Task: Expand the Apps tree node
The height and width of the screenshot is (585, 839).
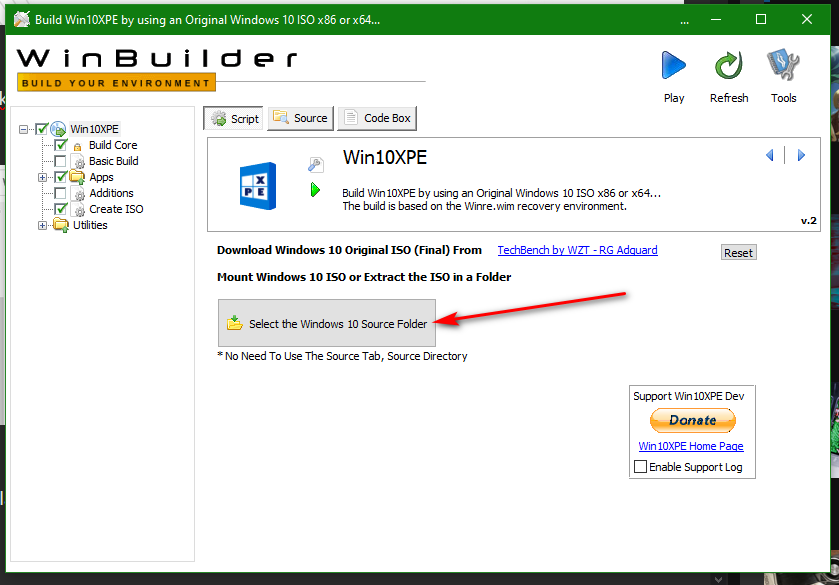Action: 42,178
